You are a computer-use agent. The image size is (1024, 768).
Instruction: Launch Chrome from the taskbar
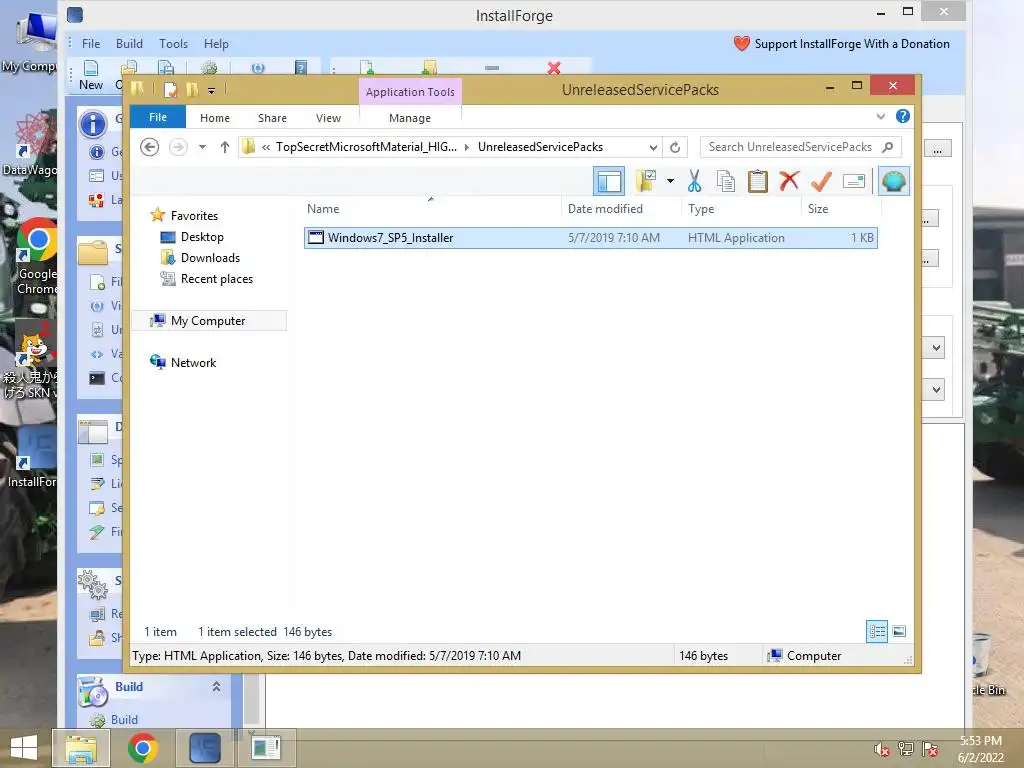(x=143, y=748)
